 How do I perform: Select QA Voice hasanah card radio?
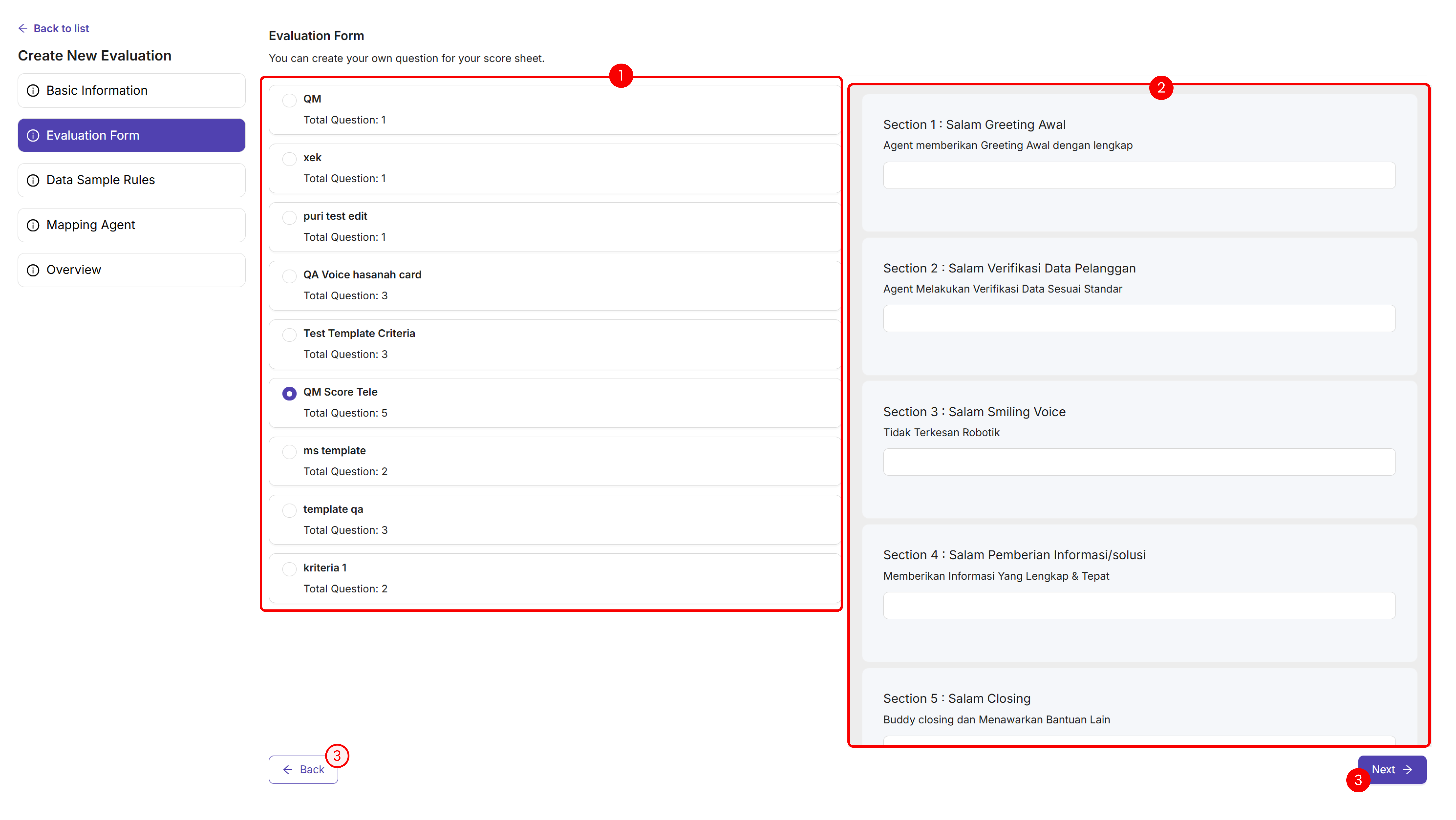click(x=290, y=276)
